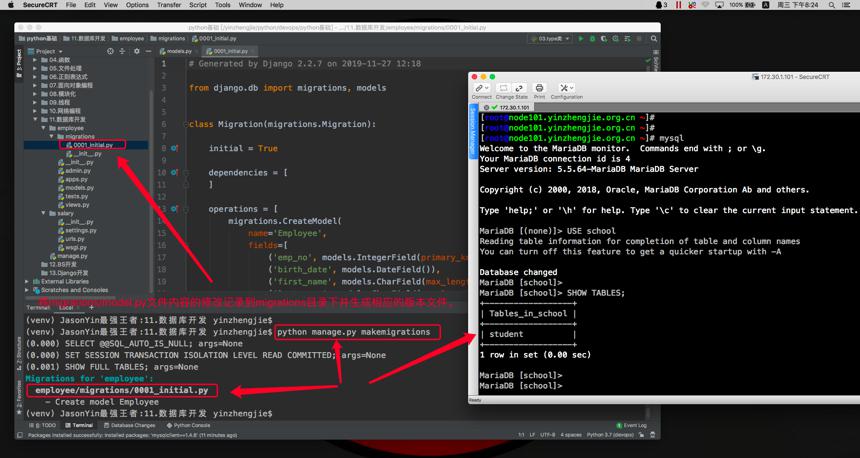Screen dimensions: 860x458
Task: Hide Project panel with the minus icon
Action: click(148, 51)
